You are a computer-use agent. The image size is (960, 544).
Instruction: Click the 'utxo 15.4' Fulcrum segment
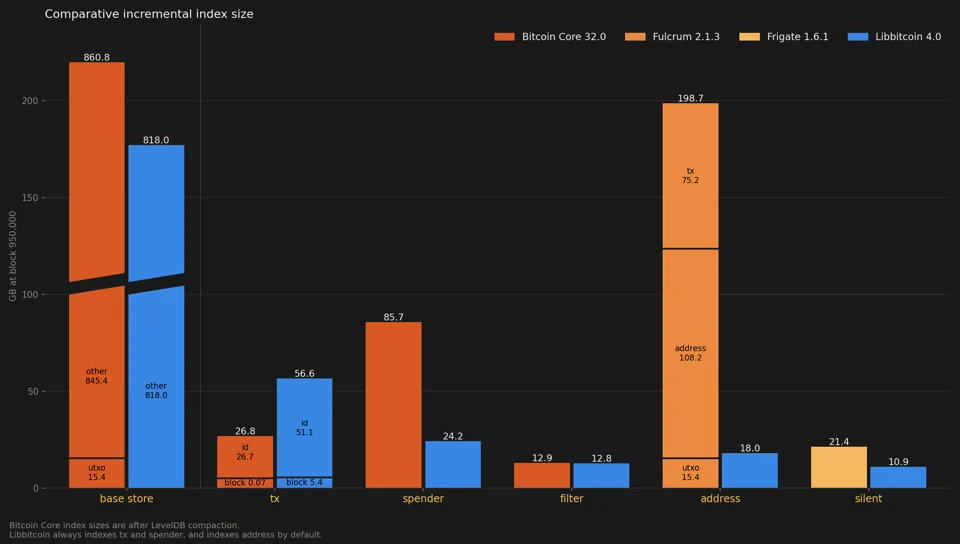pyautogui.click(x=691, y=473)
